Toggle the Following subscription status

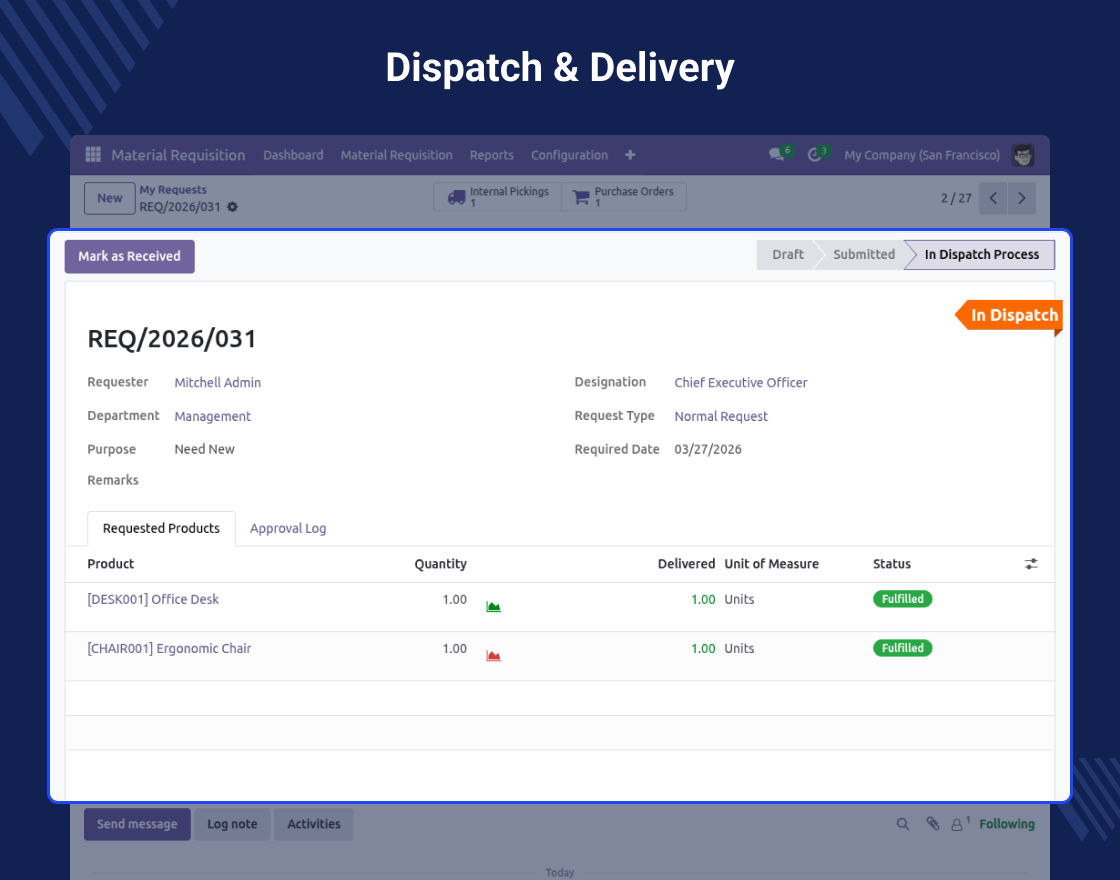(1006, 824)
